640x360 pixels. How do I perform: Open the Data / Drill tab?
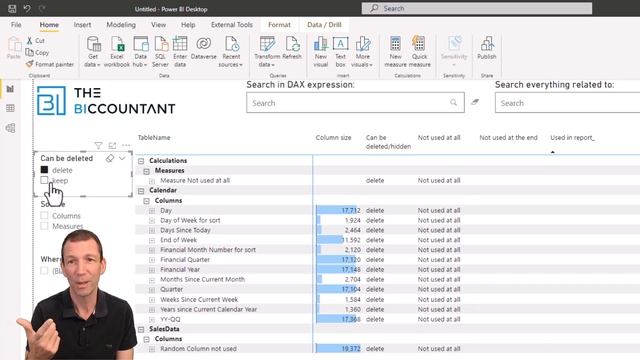(x=324, y=25)
